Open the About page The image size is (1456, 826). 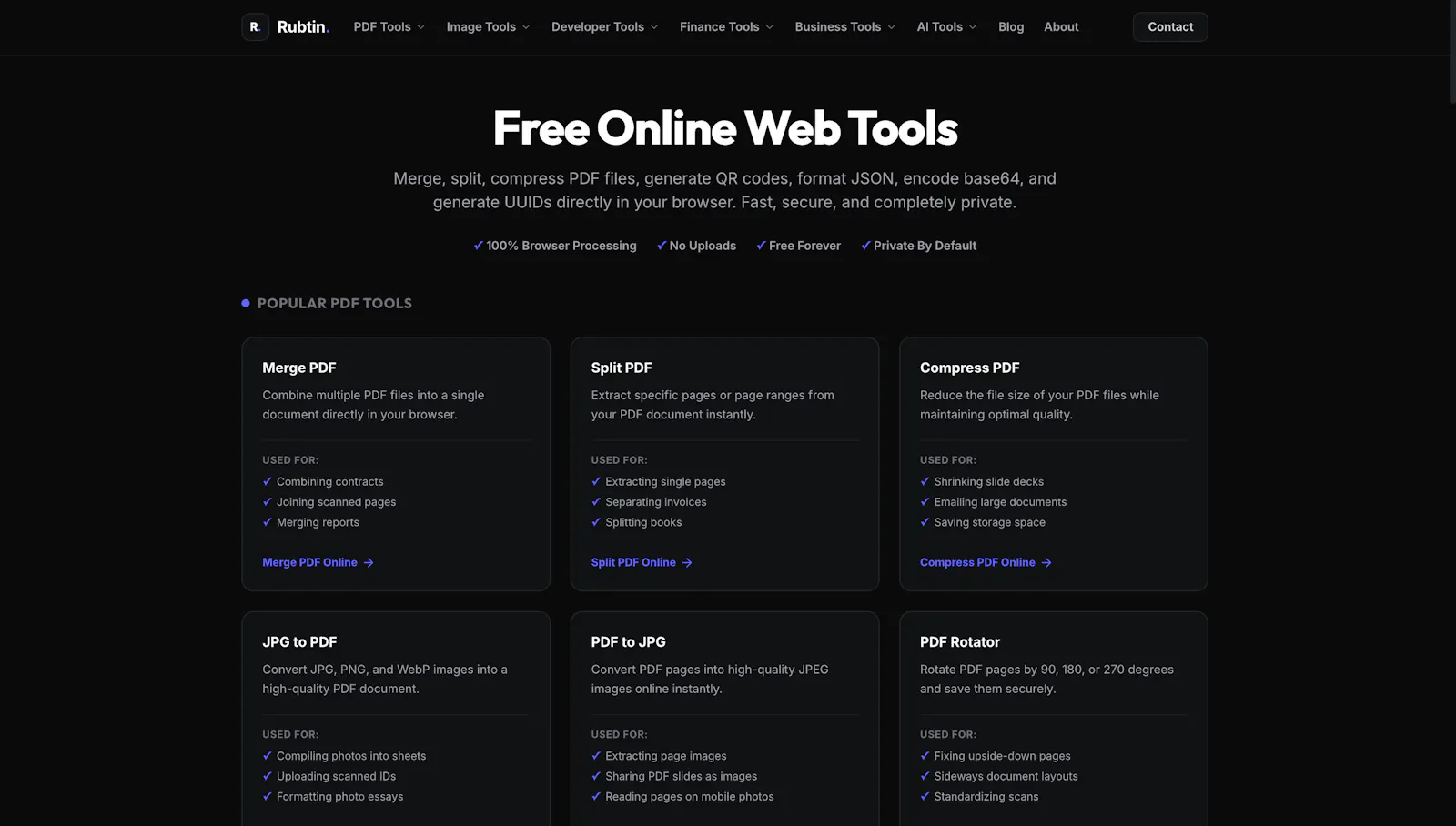click(x=1061, y=27)
